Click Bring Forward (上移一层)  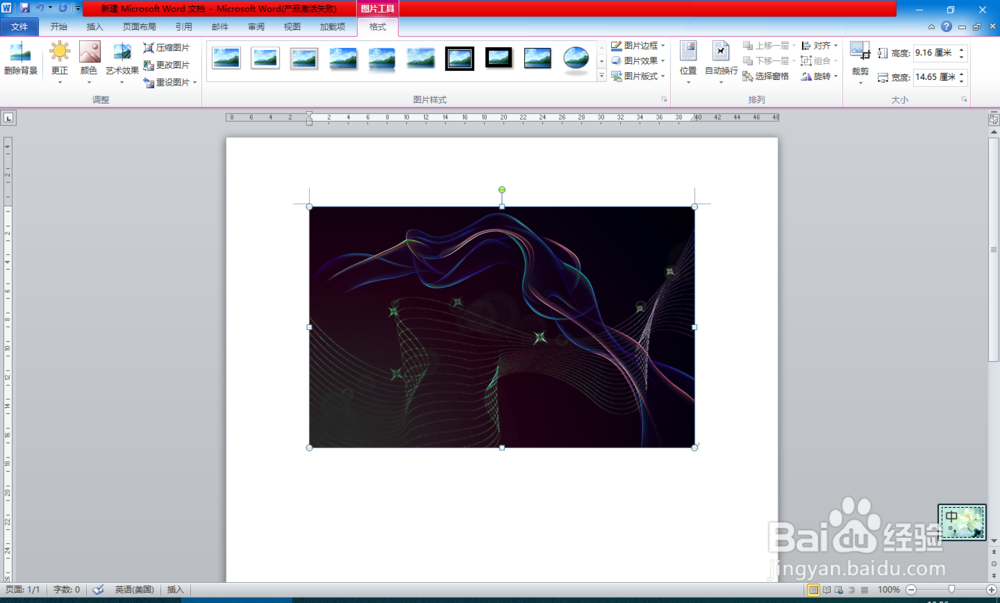(766, 46)
